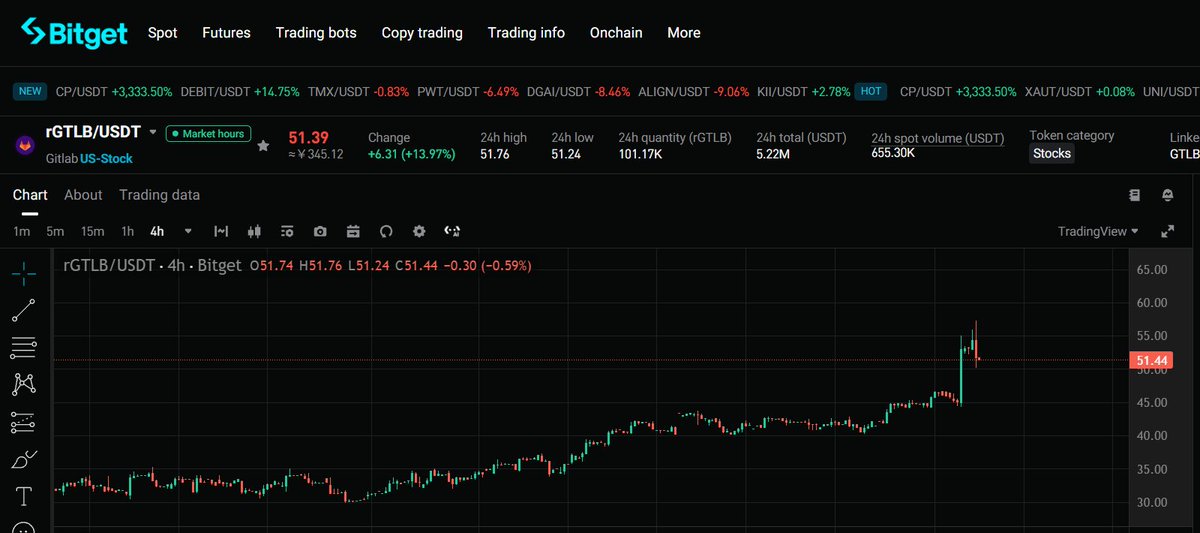Viewport: 1200px width, 533px height.
Task: Add rGTLB/USDT to favorites star
Action: click(263, 146)
